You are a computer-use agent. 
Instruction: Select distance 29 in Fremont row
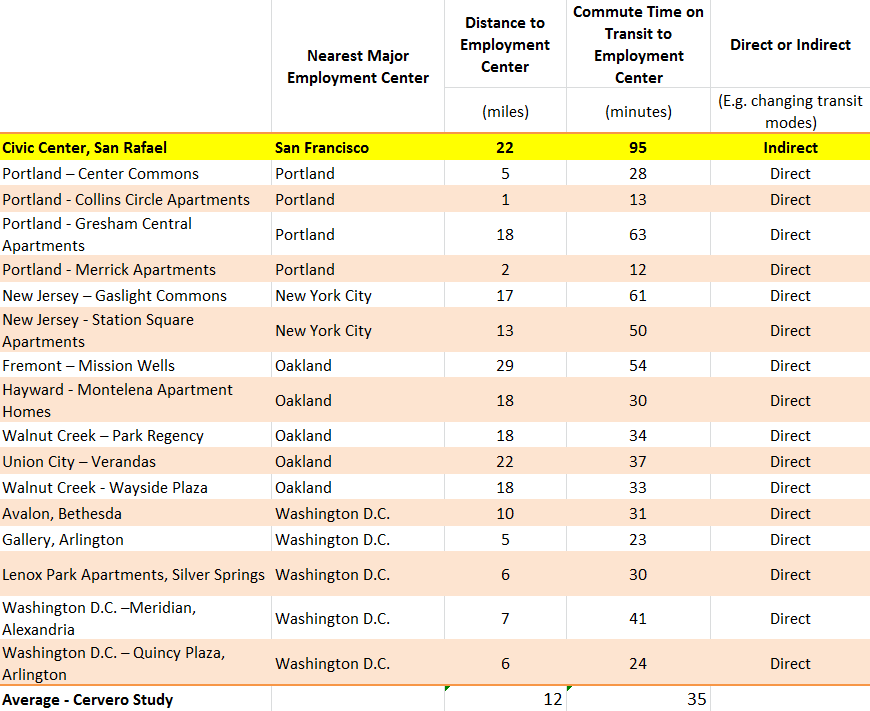pos(505,366)
